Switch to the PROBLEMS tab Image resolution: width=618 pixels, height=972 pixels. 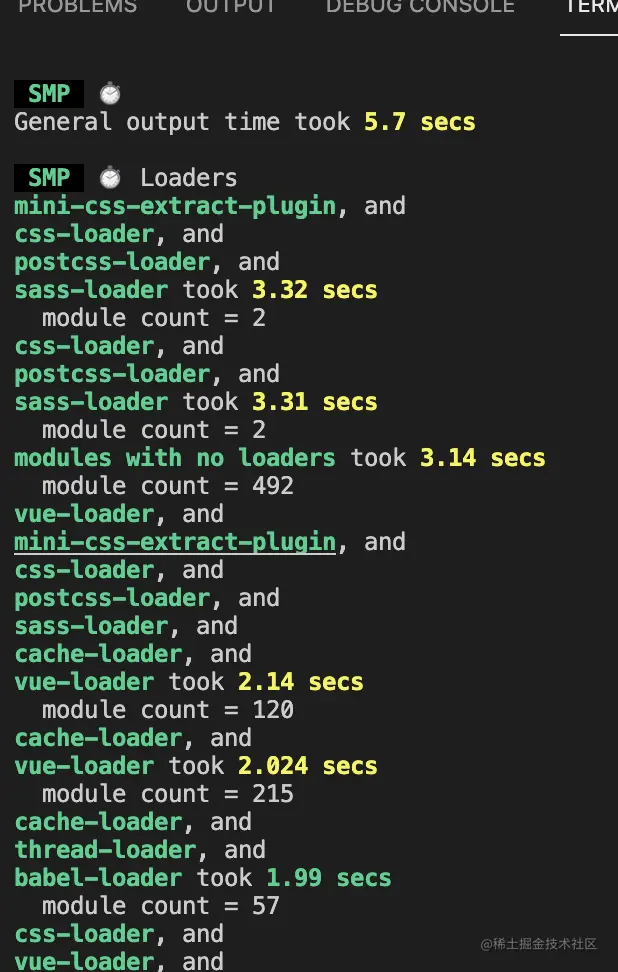(x=77, y=8)
